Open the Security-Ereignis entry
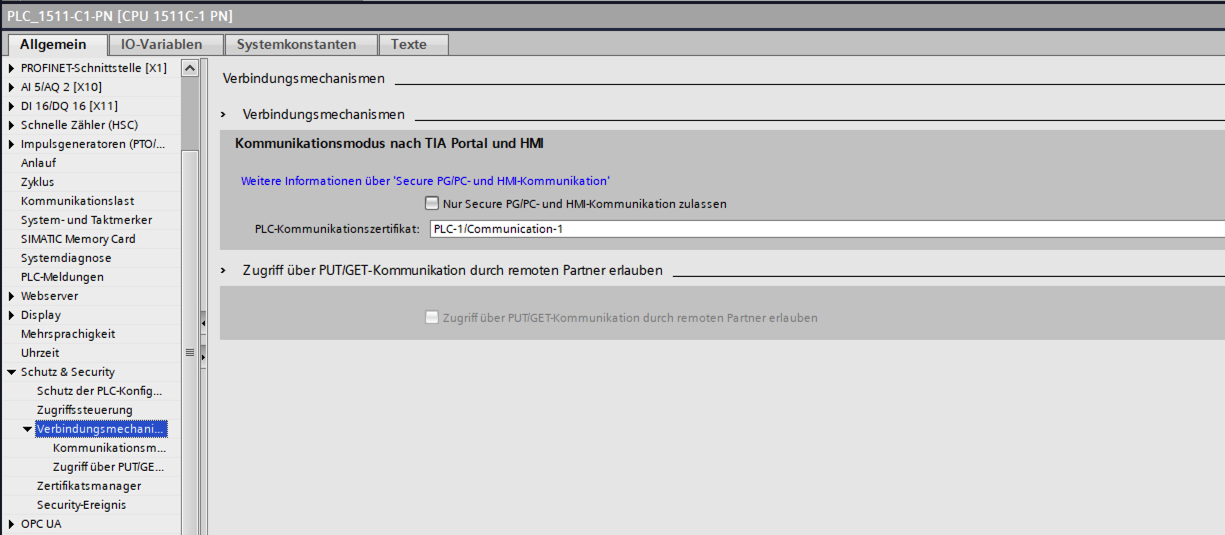The image size is (1225, 535). [x=82, y=505]
